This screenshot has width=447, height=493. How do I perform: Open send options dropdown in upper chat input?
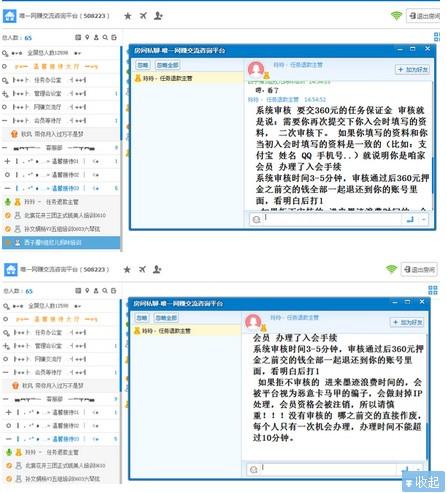coord(423,219)
